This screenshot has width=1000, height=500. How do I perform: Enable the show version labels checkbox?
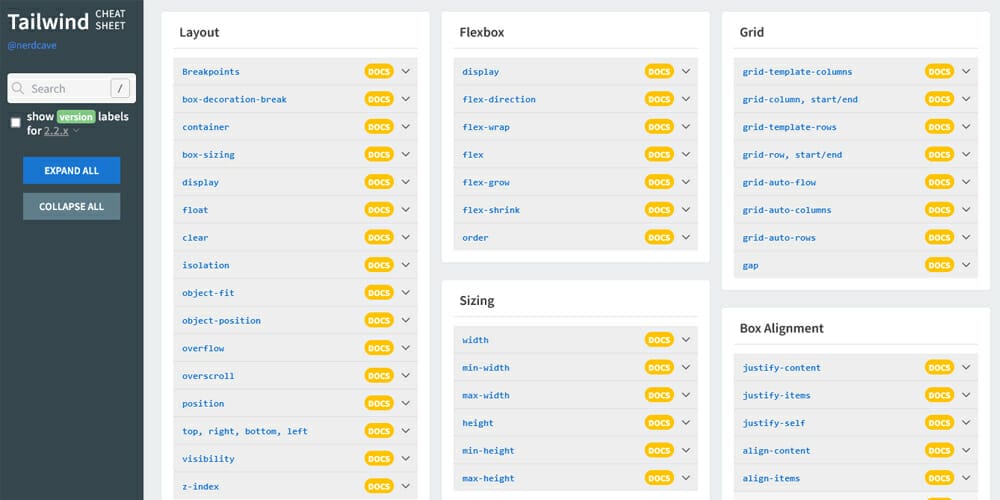(x=16, y=122)
